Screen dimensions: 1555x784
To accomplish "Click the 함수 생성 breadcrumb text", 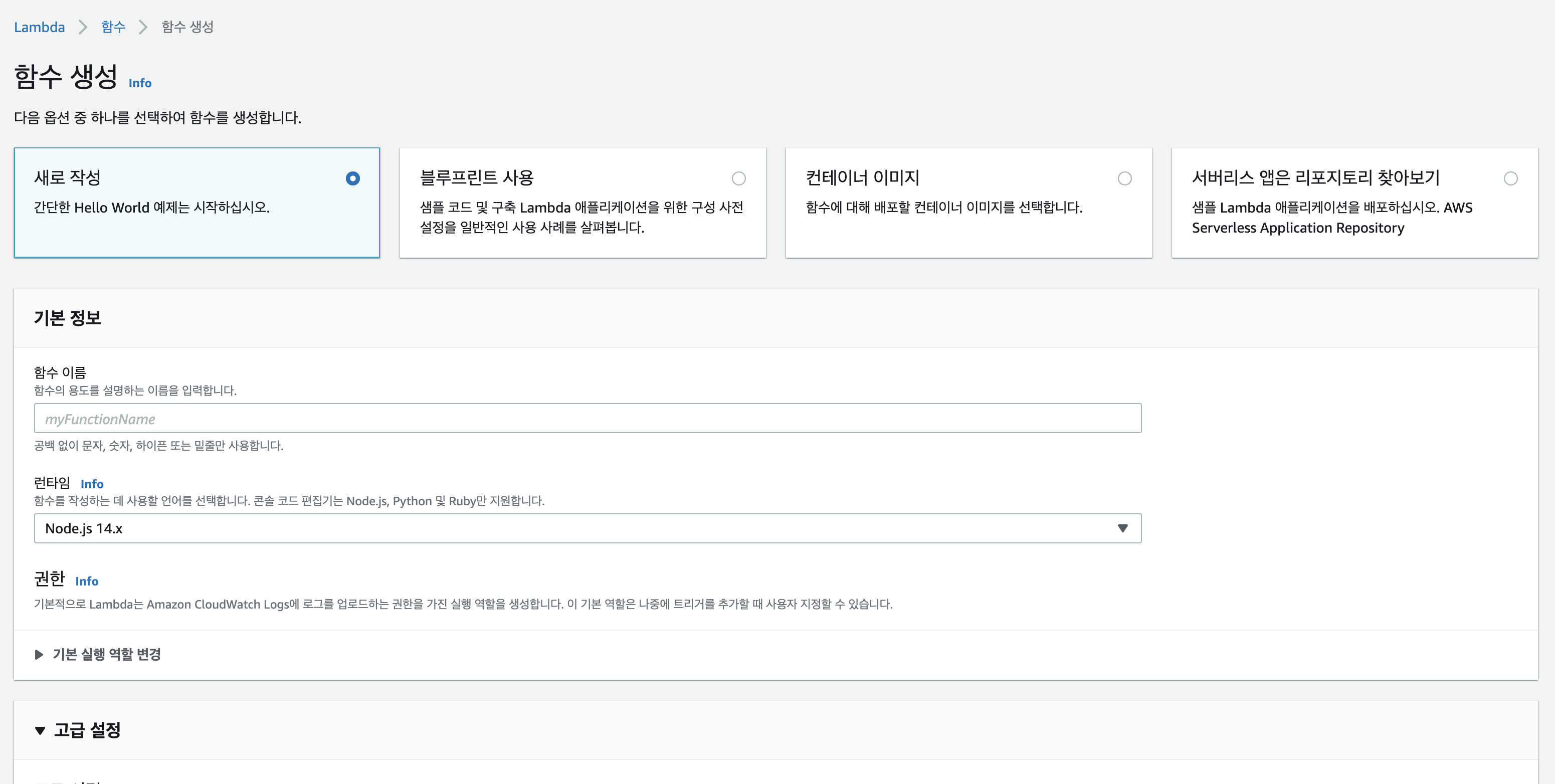I will 187,27.
